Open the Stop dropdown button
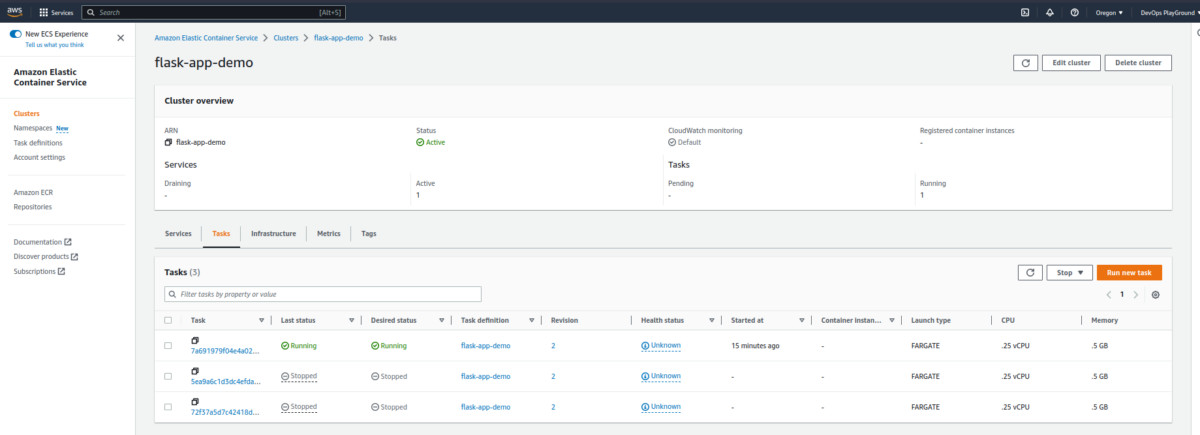Screen dimensions: 1200x435 pos(1069,272)
